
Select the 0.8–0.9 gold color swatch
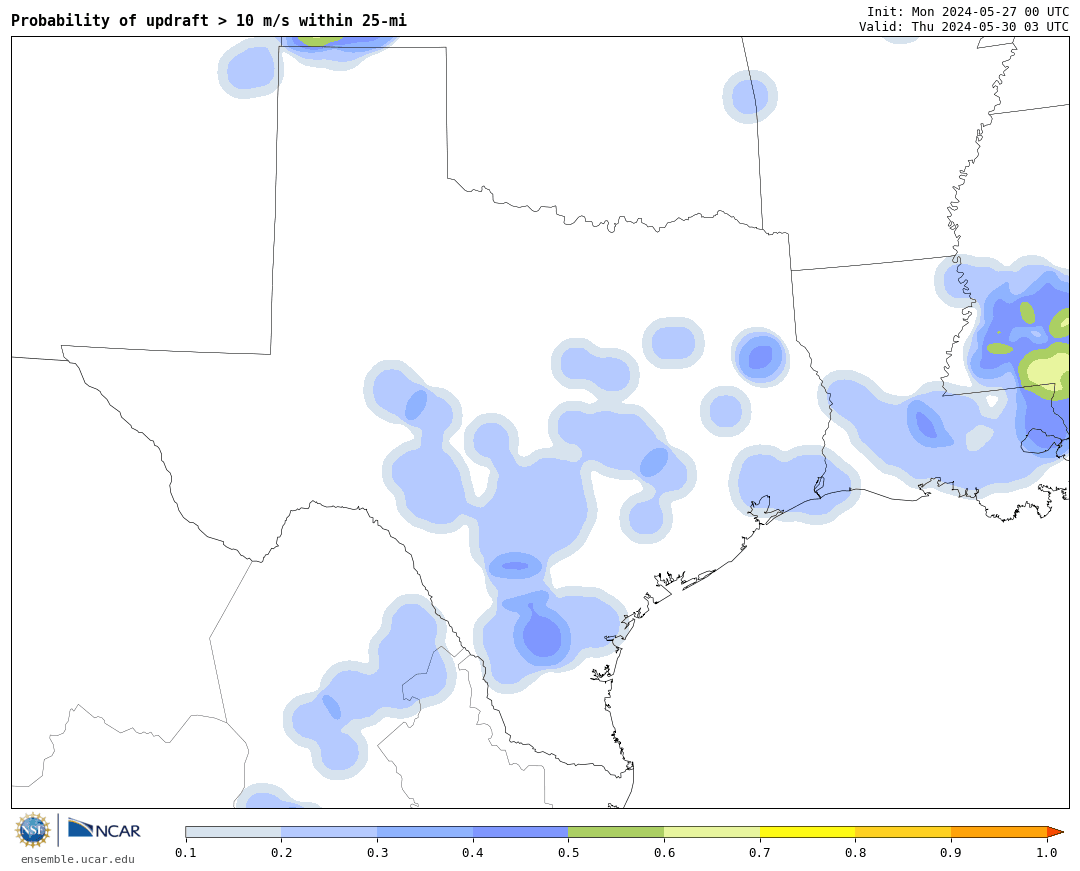(x=904, y=832)
